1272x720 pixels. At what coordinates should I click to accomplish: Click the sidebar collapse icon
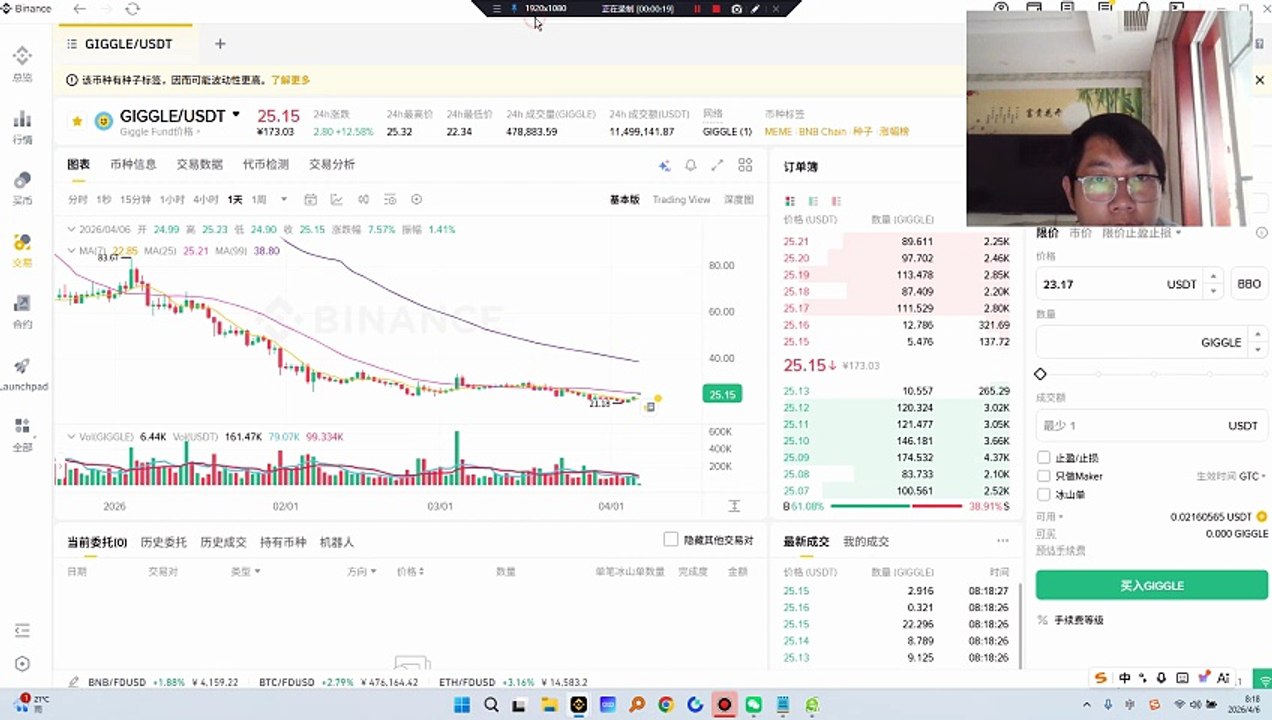23,630
